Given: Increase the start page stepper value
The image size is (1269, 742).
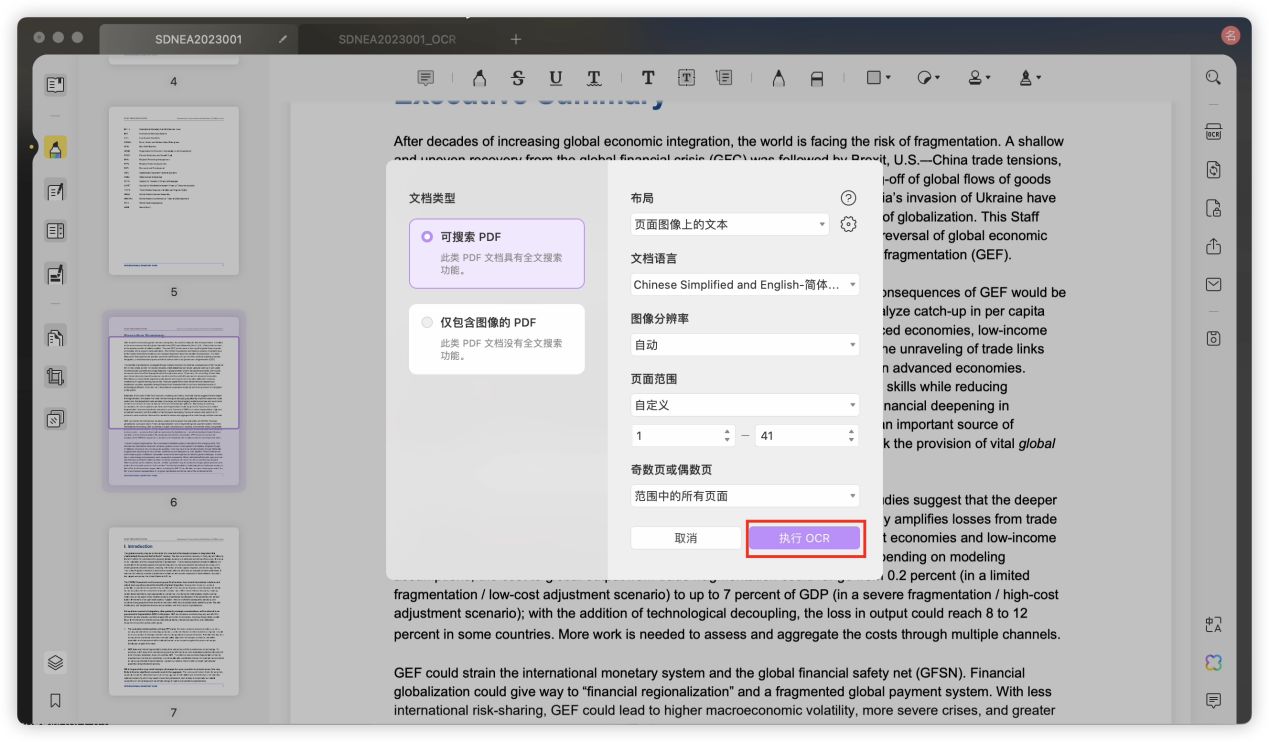Looking at the screenshot, I should click(x=727, y=431).
